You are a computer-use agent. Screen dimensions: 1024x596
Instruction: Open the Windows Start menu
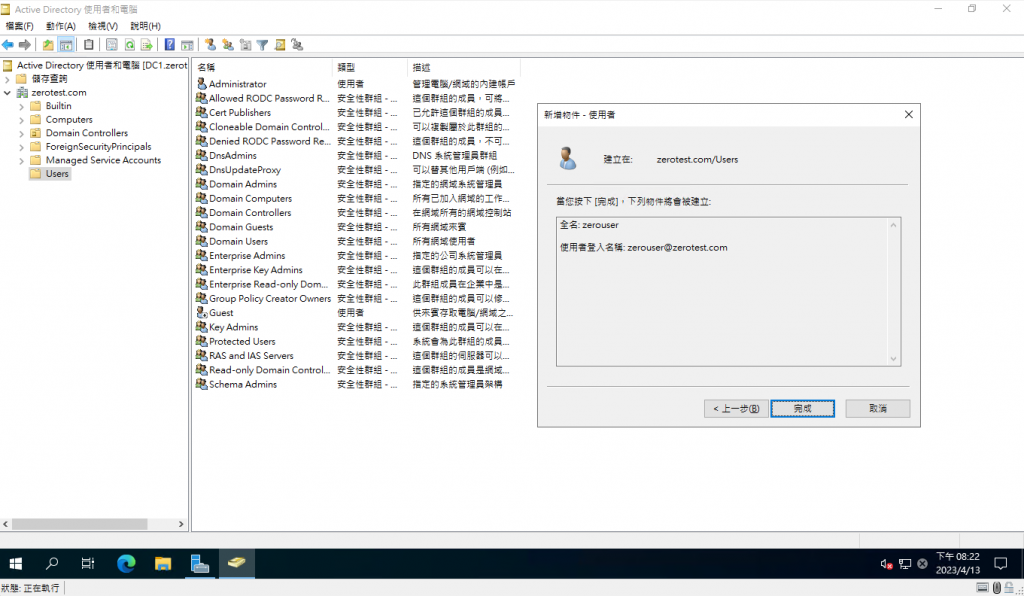coord(16,563)
